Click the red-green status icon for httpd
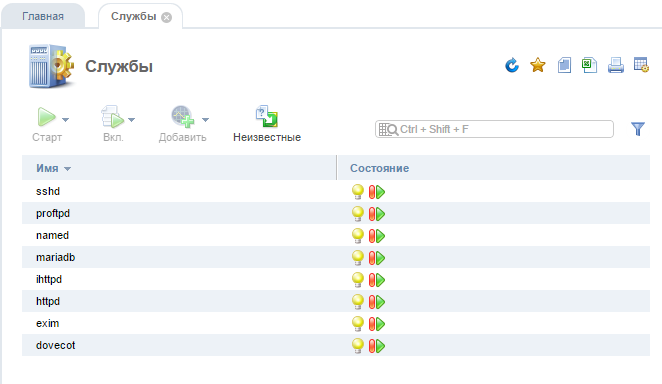 377,302
